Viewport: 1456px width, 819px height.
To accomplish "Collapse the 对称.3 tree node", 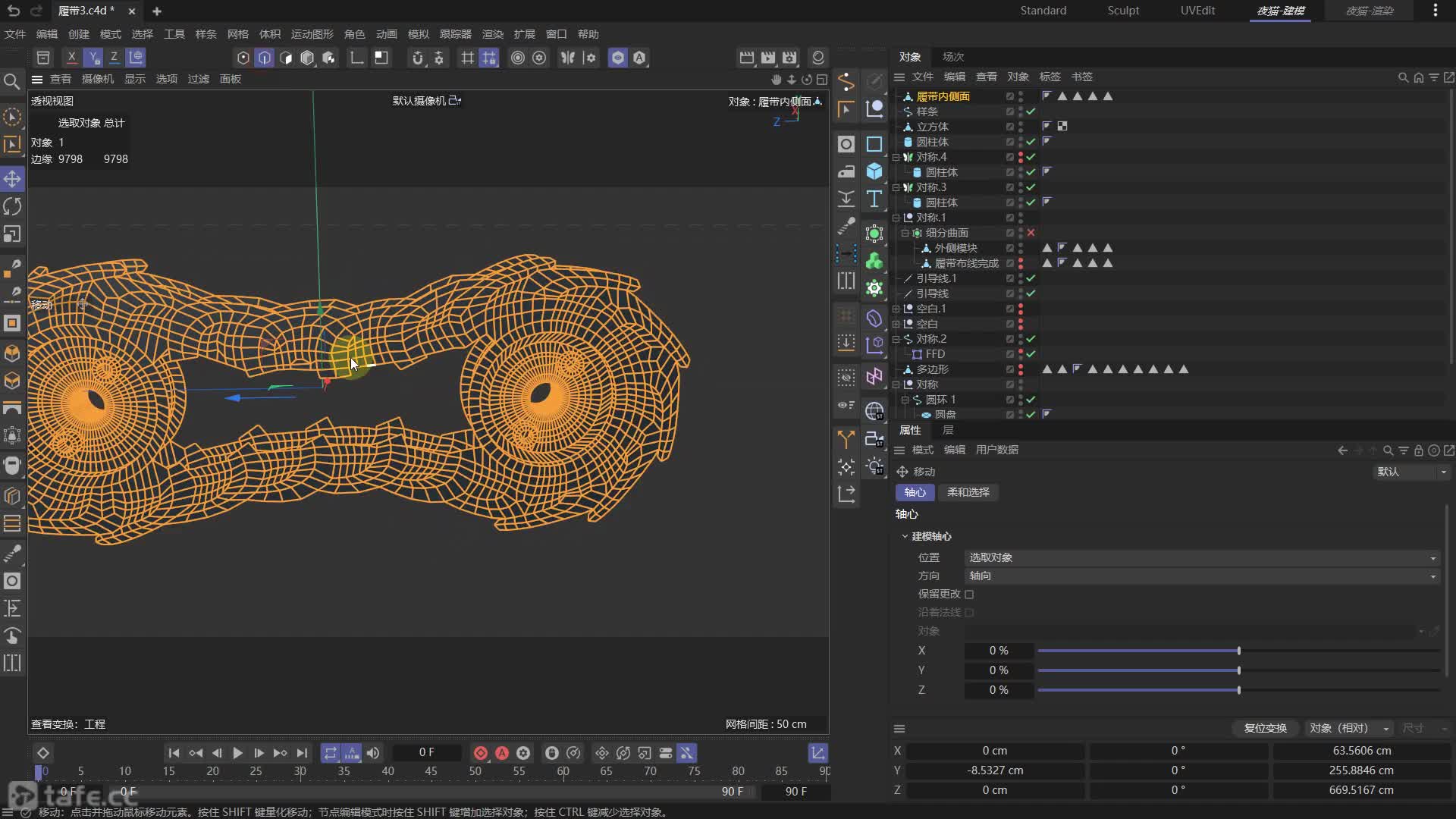I will pos(896,187).
